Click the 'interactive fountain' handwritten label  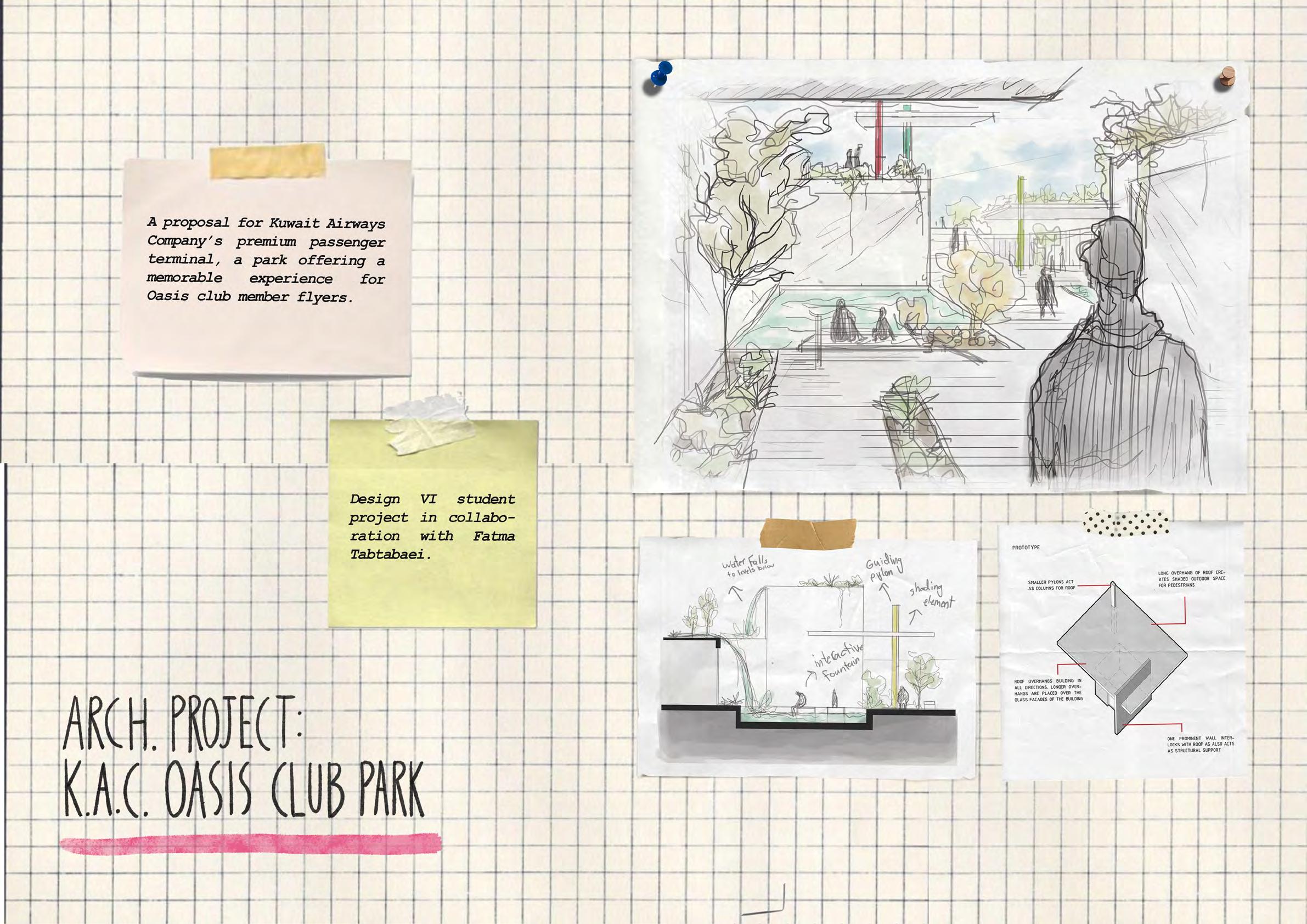[x=838, y=662]
